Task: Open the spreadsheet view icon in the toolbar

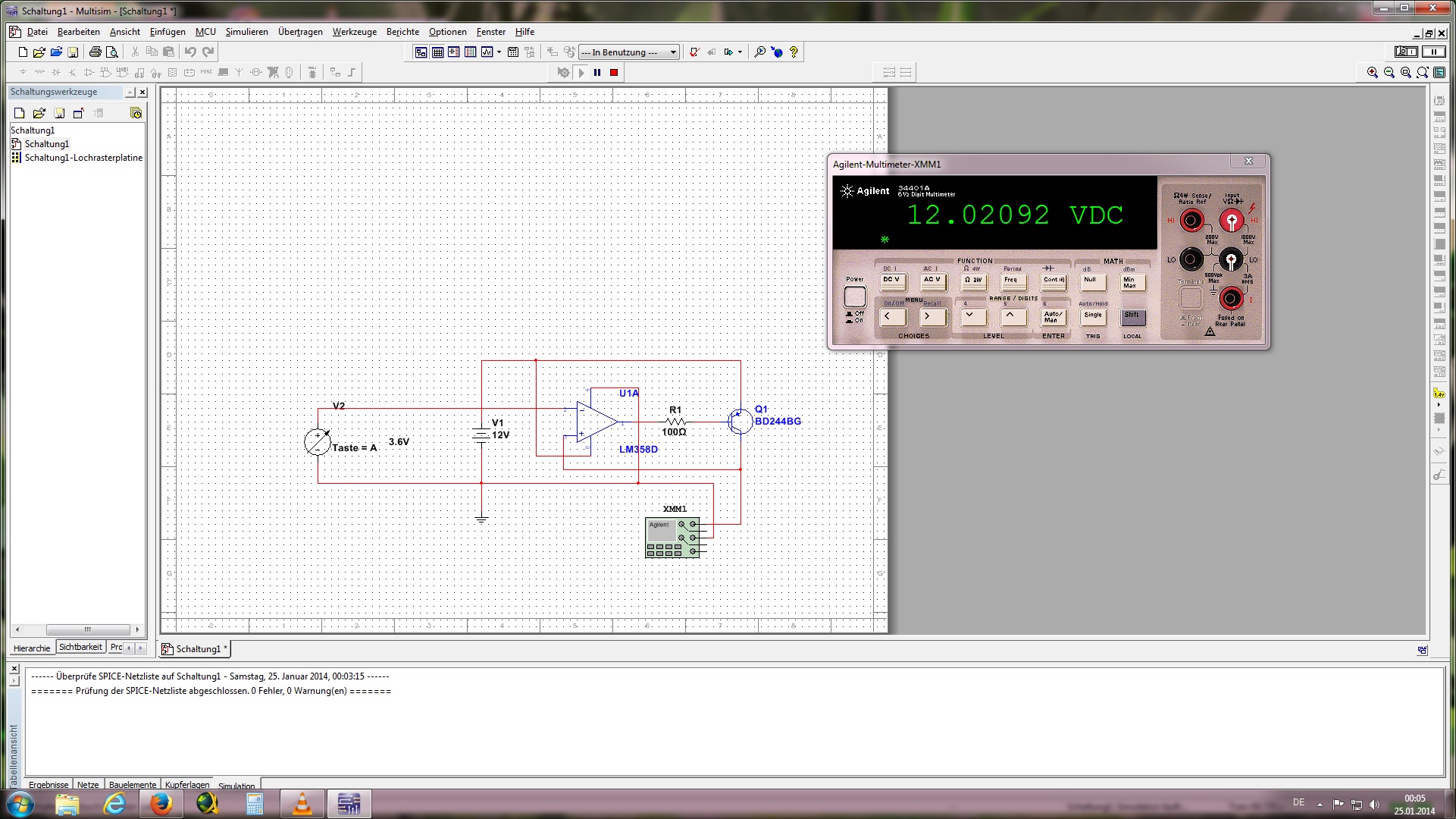Action: pos(437,52)
